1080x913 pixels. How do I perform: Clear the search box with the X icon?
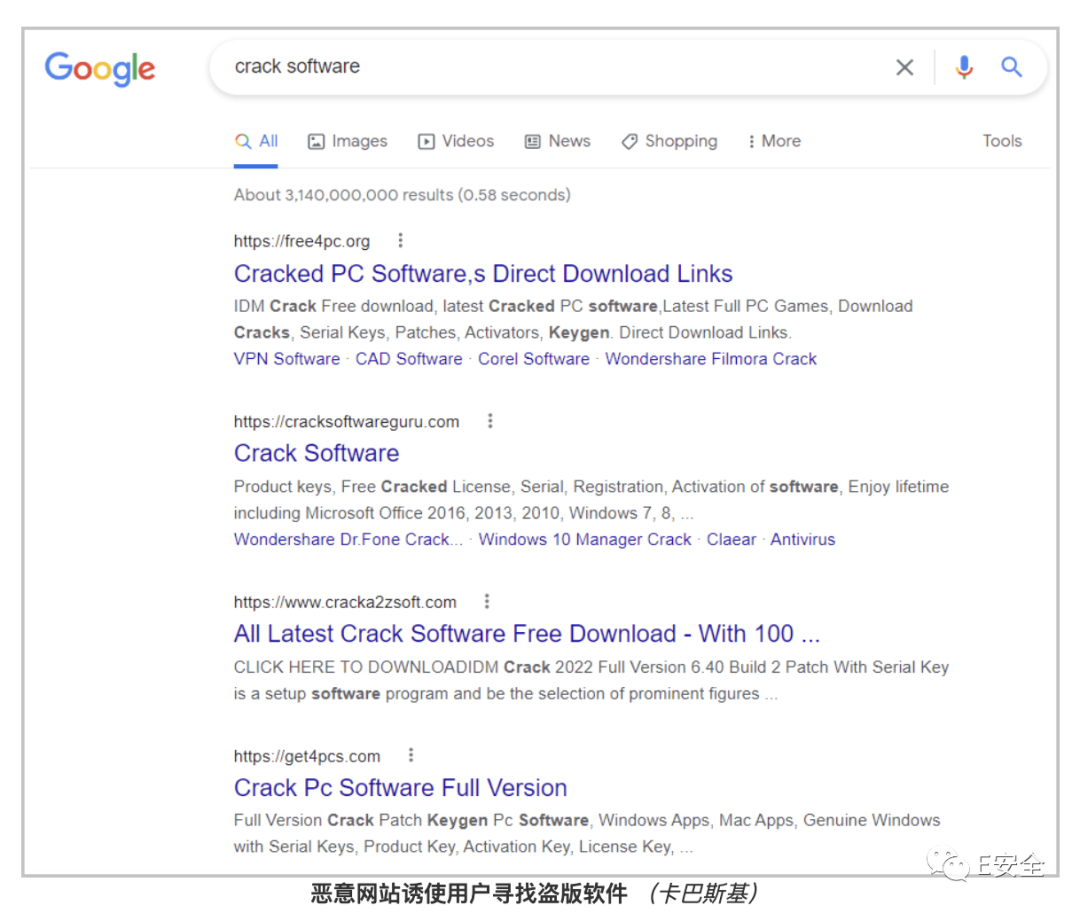click(x=904, y=67)
